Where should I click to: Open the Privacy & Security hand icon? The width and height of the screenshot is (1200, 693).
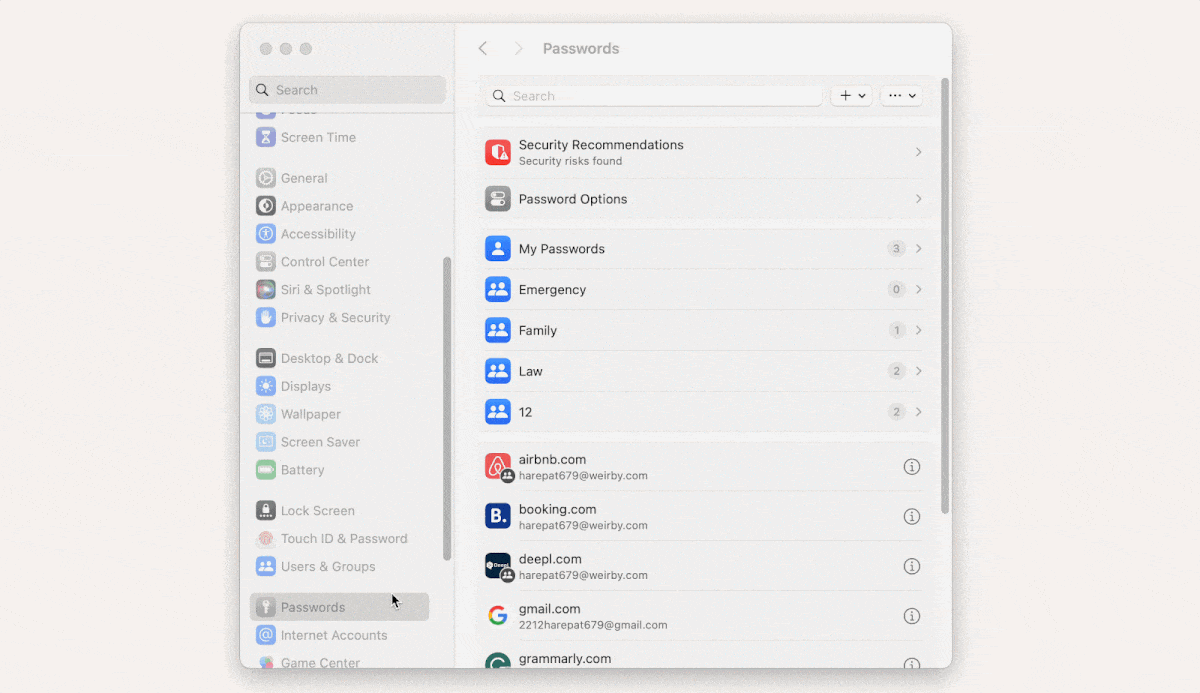point(265,318)
